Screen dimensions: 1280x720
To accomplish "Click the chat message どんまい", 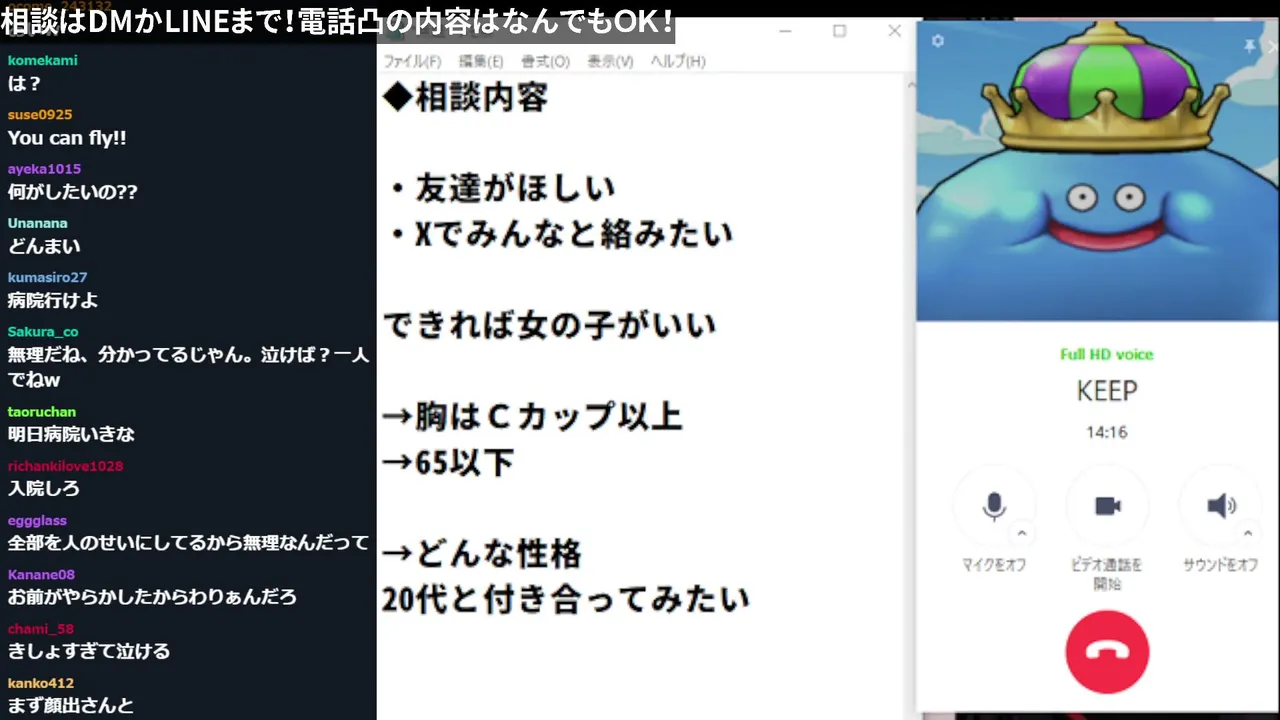I will [44, 246].
